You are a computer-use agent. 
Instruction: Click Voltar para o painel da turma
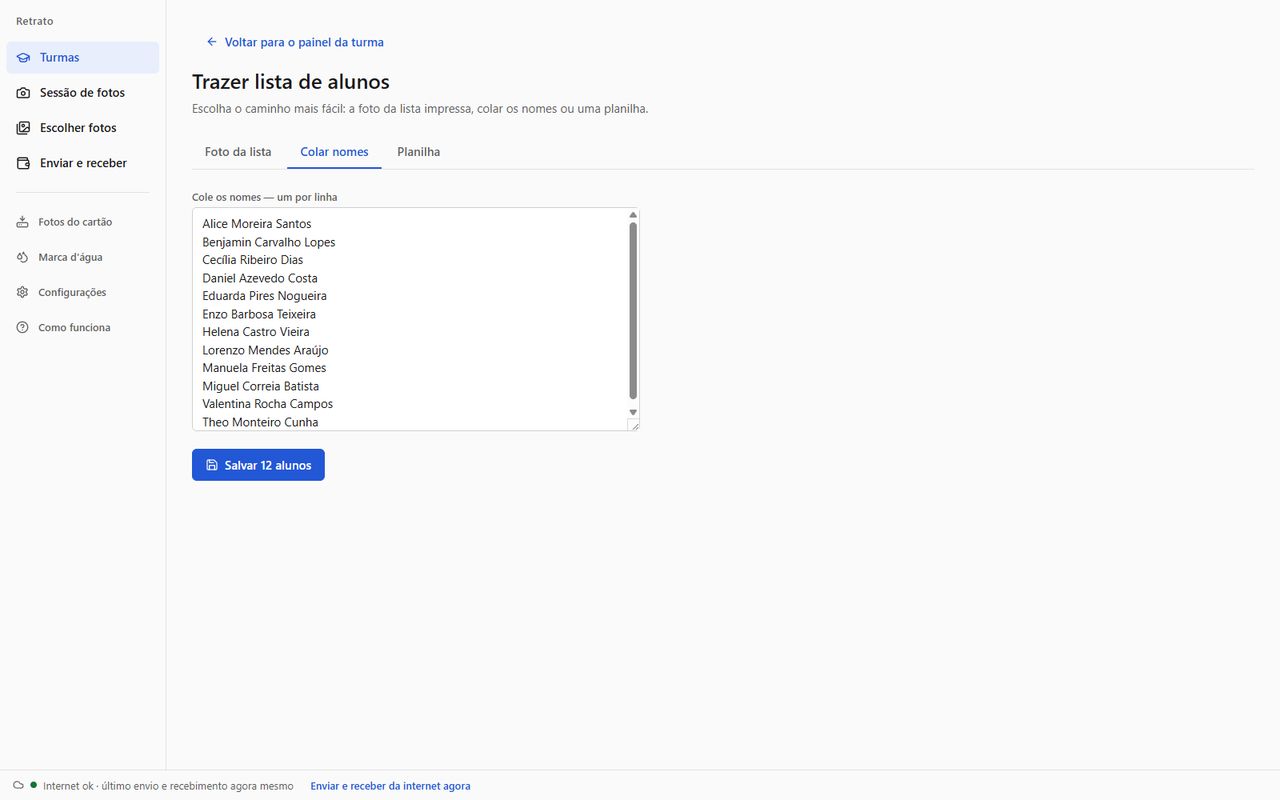coord(295,42)
